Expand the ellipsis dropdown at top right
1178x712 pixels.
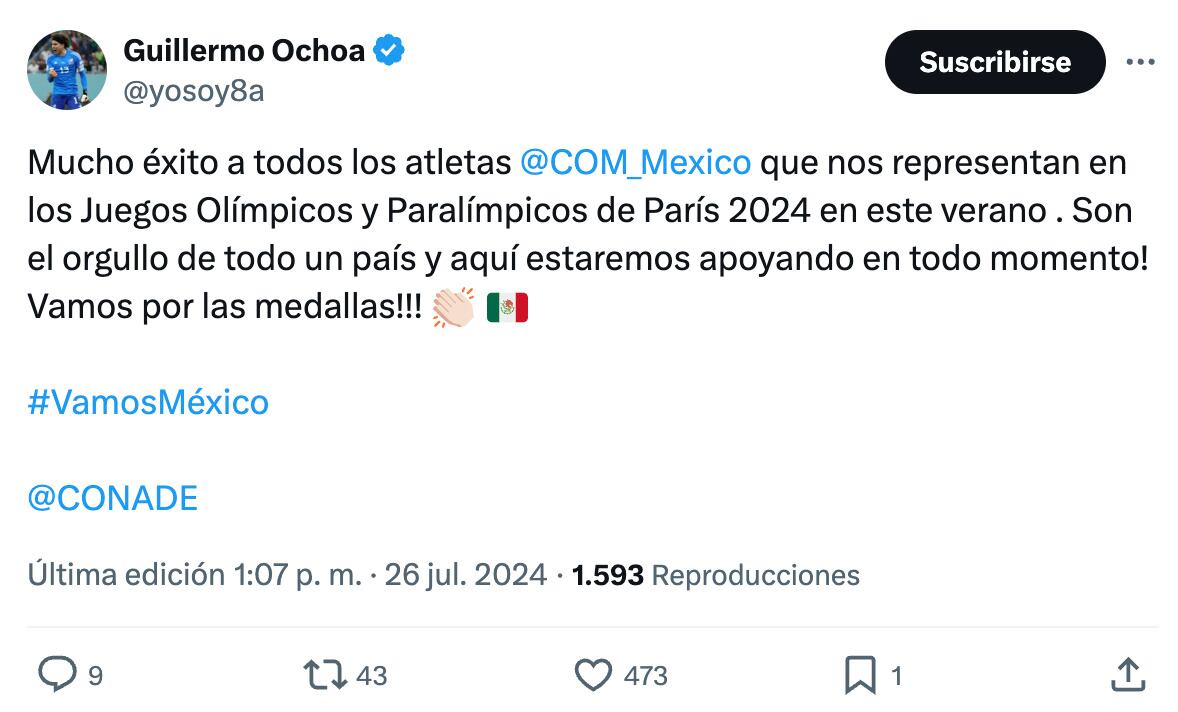point(1141,62)
